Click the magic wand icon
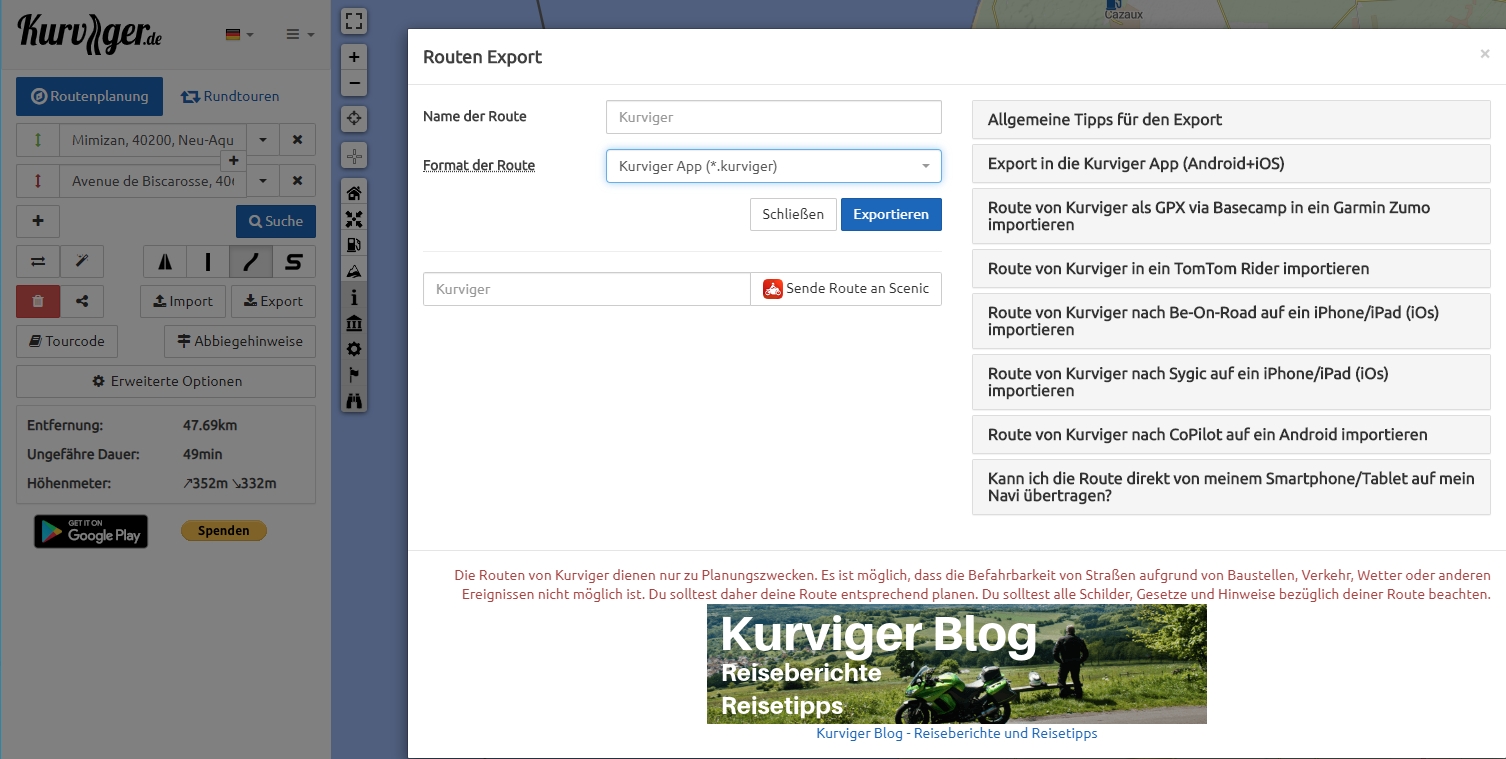The height and width of the screenshot is (759, 1506). coord(82,261)
